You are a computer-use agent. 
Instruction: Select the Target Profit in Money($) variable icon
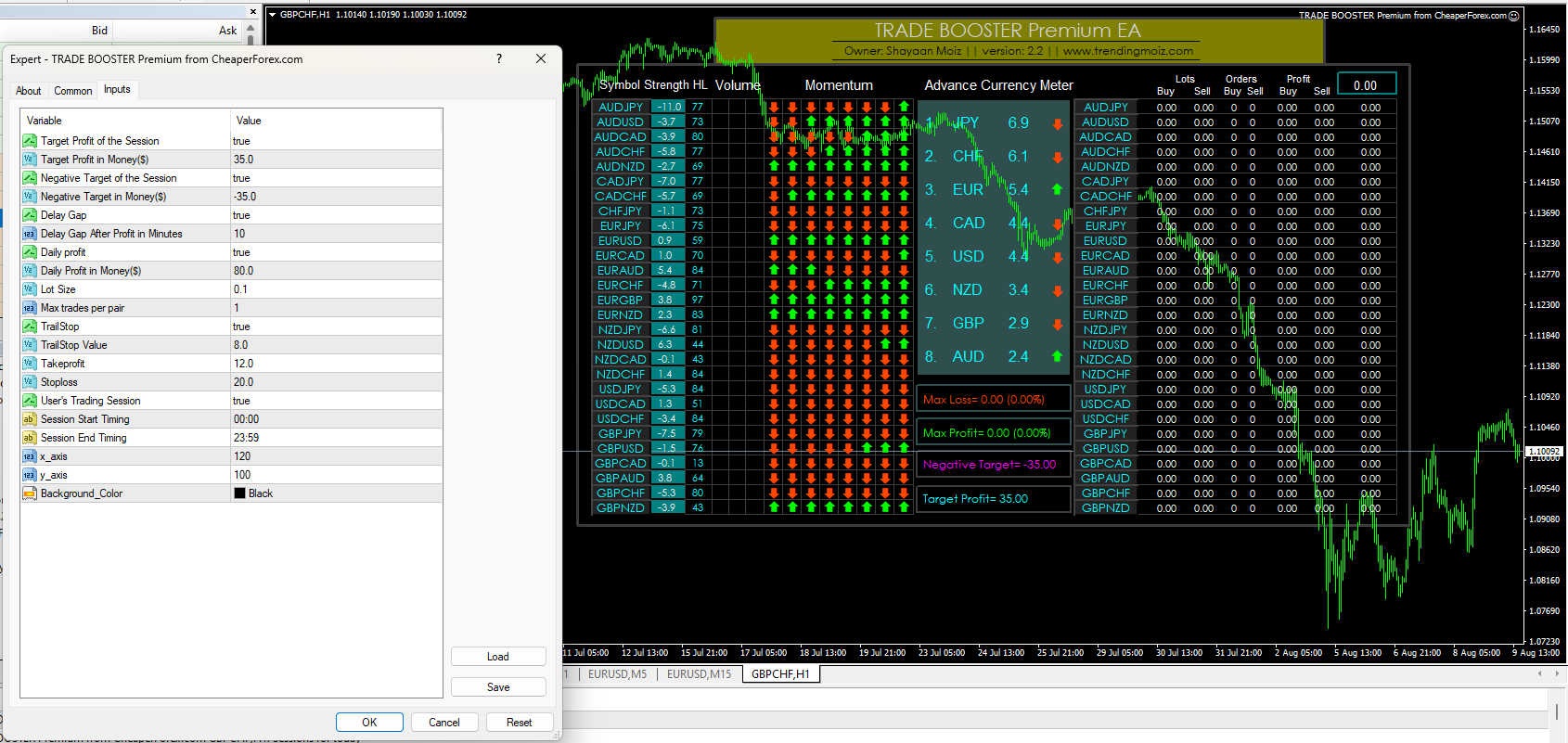click(x=30, y=160)
